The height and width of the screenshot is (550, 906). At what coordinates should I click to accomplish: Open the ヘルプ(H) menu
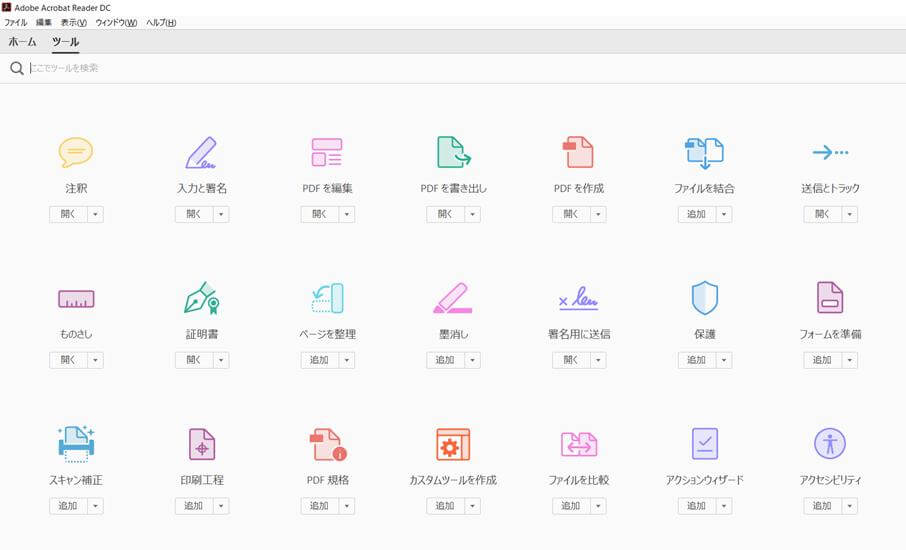tap(161, 23)
